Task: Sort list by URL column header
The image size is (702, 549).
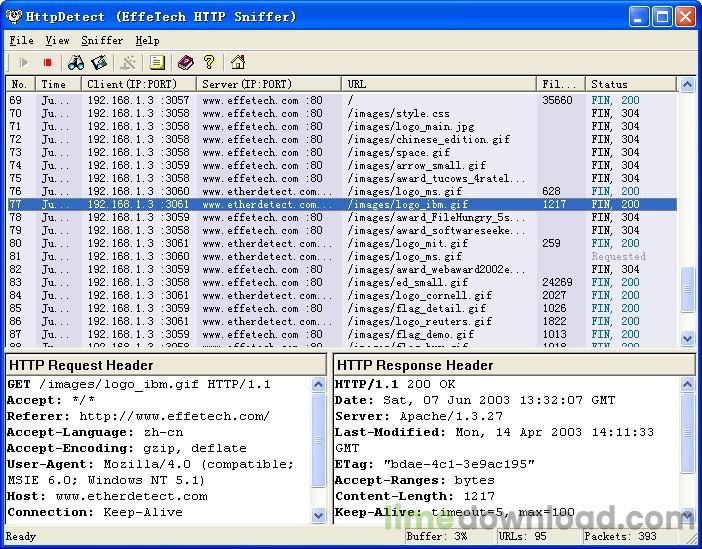Action: pos(438,85)
